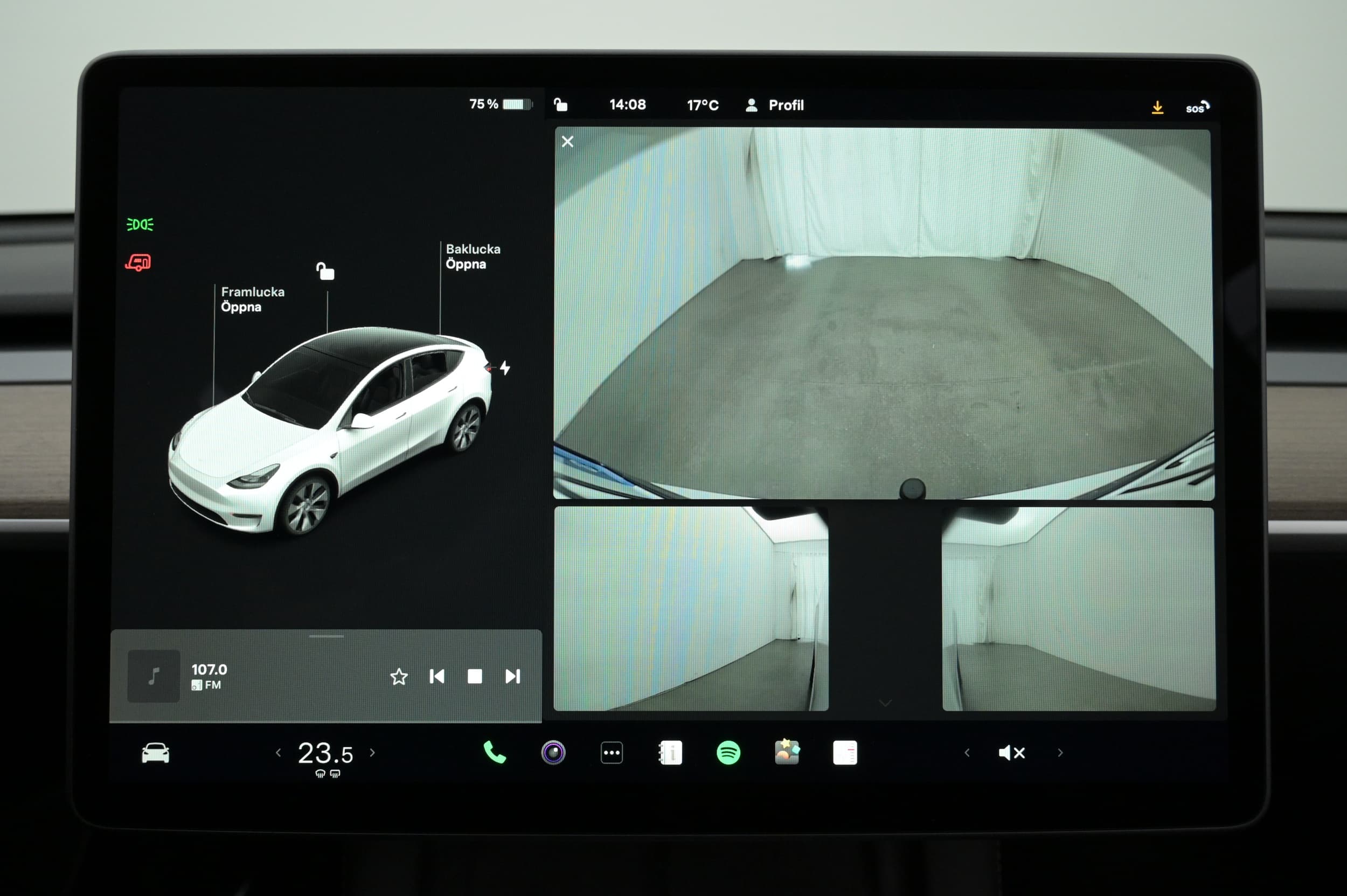Lower cabin temperature with left arrow
The image size is (1347, 896).
(x=279, y=753)
